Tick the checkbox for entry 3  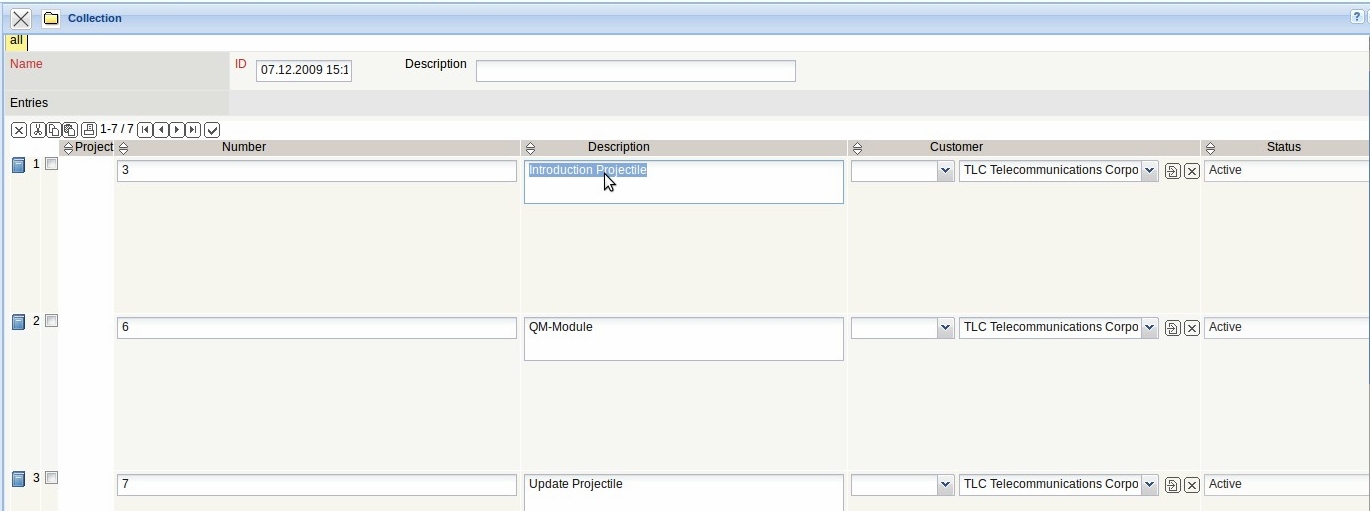51,478
